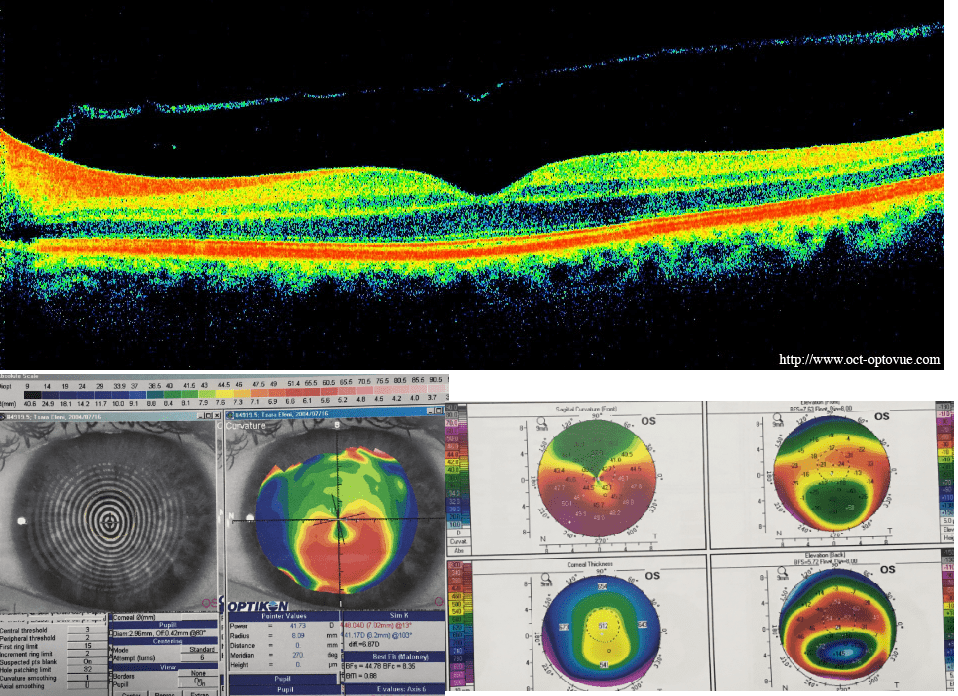Click the Pupil section header in settings
Screen dimensions: 958x696
[x=165, y=625]
